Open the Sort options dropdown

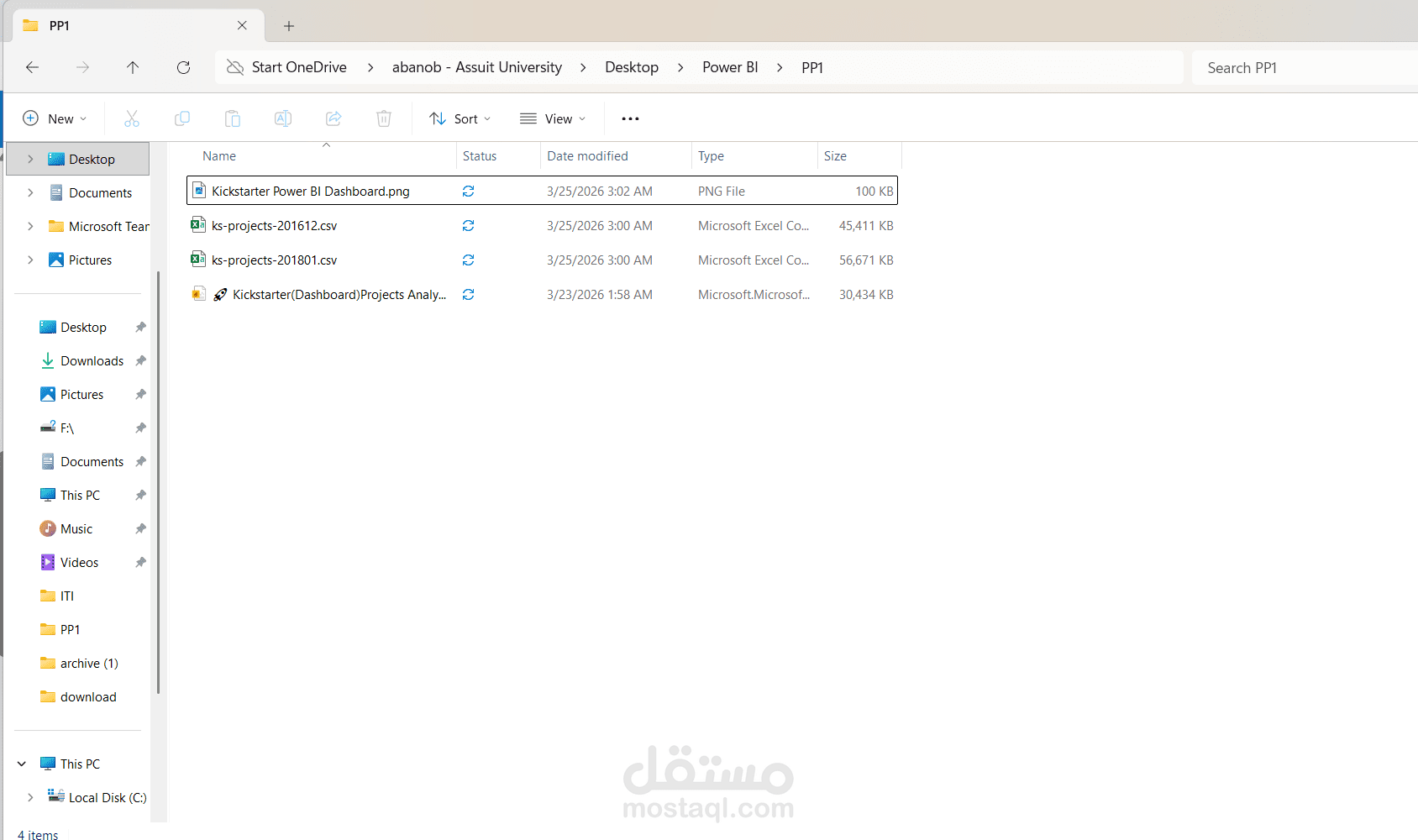pos(460,118)
